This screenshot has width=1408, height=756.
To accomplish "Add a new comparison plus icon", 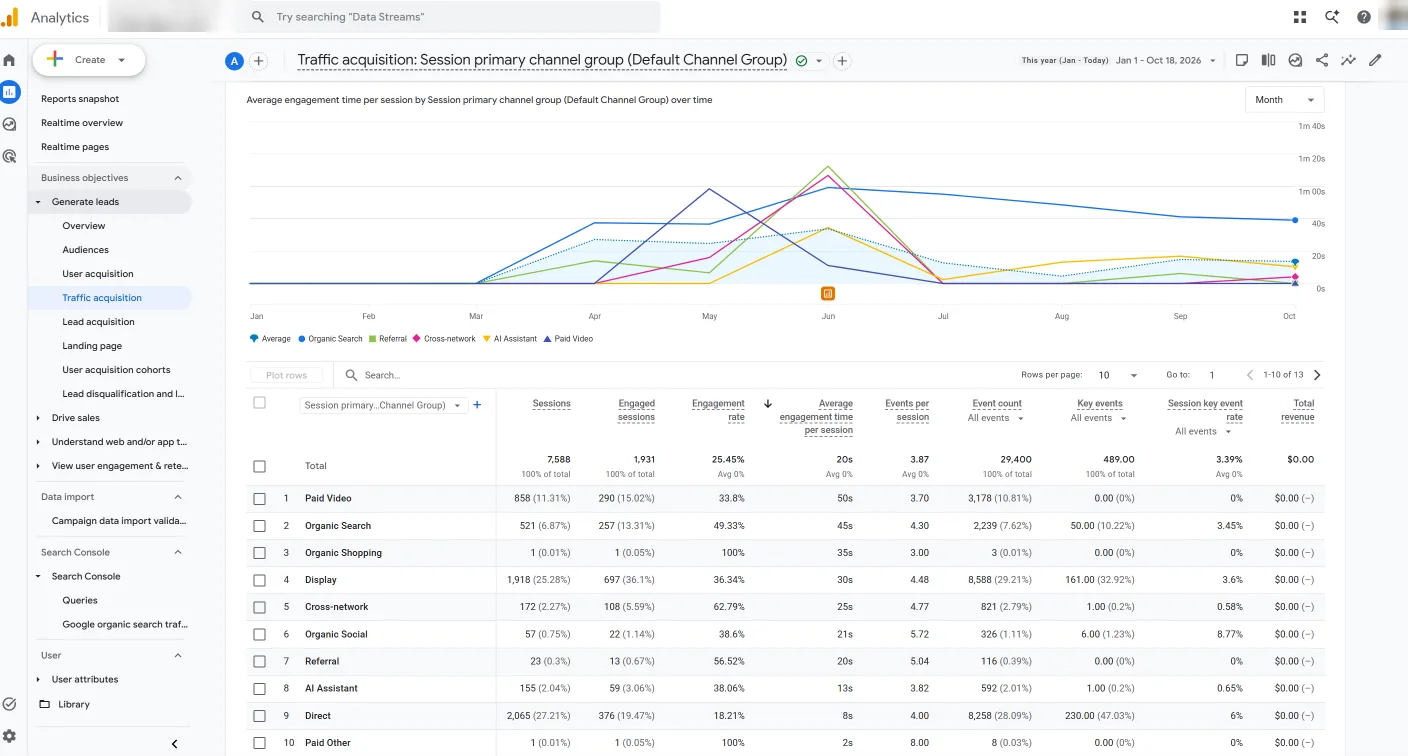I will pyautogui.click(x=258, y=61).
